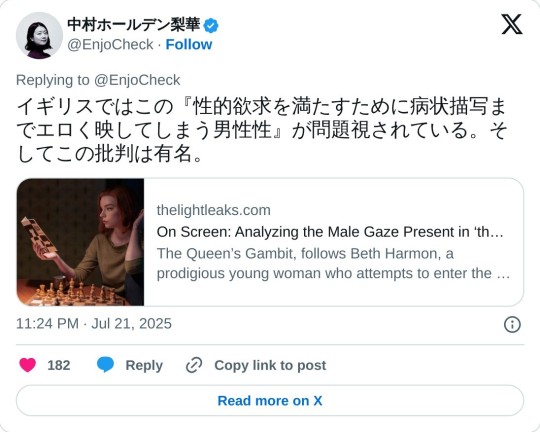The width and height of the screenshot is (540, 432).
Task: Open the profile avatar photo
Action: pyautogui.click(x=39, y=35)
